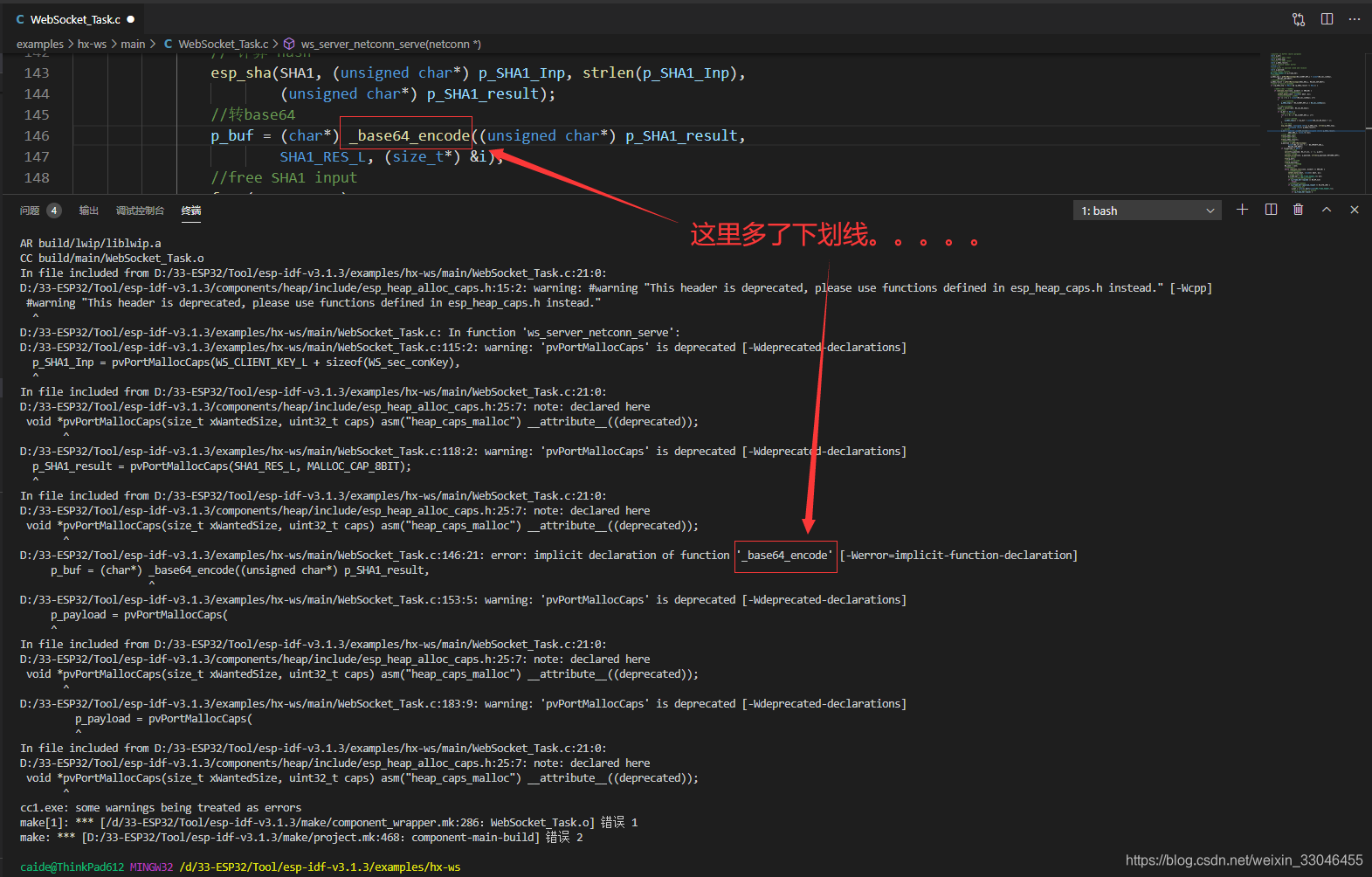Open the 问题 (Problems) panel tab

(x=30, y=211)
